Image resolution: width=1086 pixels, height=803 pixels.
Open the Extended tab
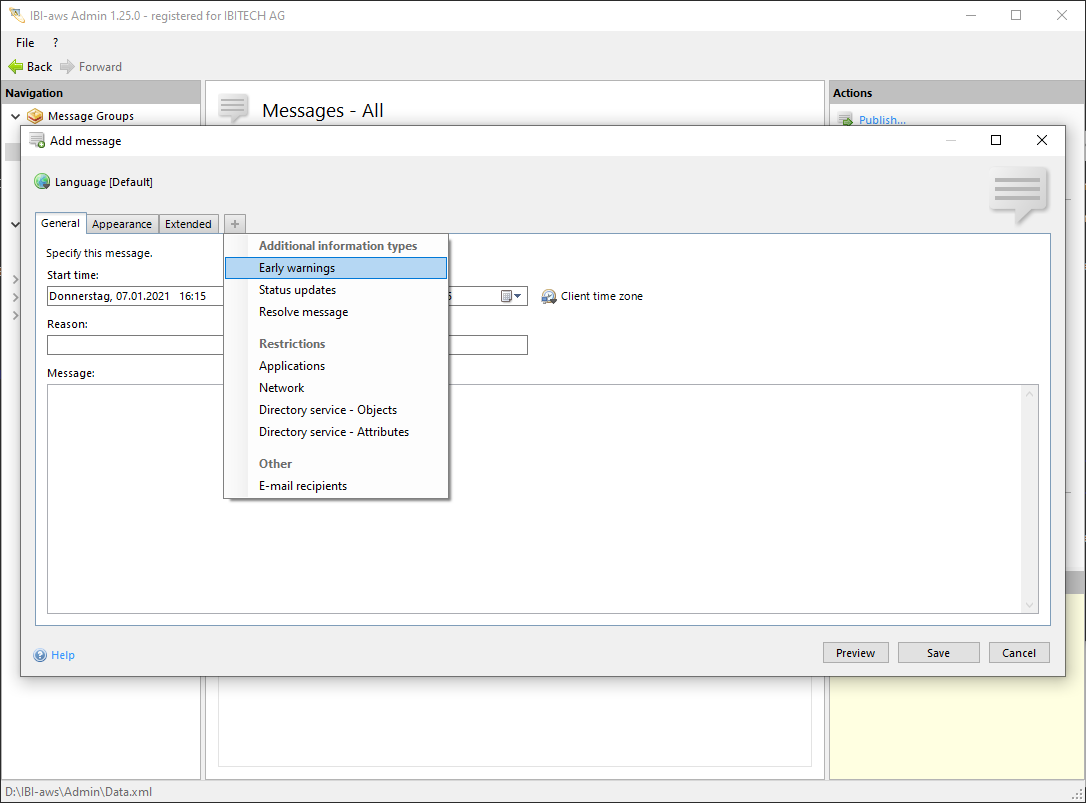pyautogui.click(x=188, y=224)
